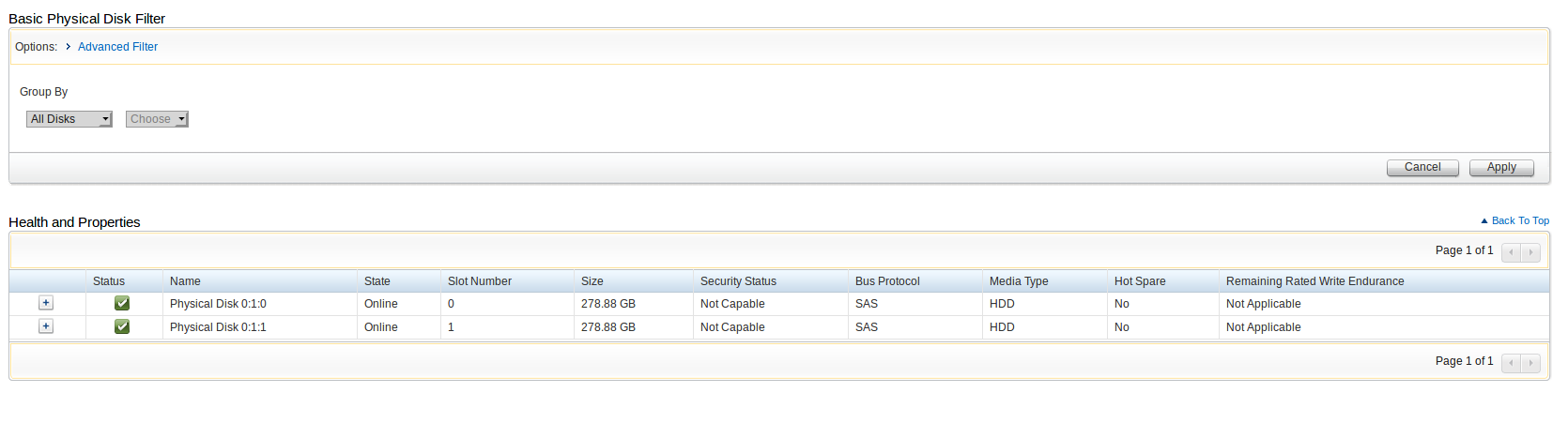Image resolution: width=1568 pixels, height=423 pixels.
Task: Jump using Back To Top link
Action: [1520, 221]
